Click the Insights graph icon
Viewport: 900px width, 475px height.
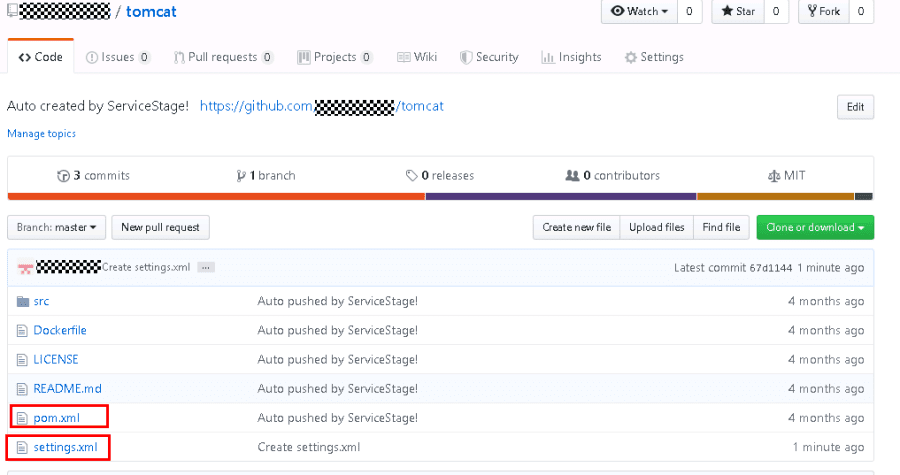coord(548,57)
